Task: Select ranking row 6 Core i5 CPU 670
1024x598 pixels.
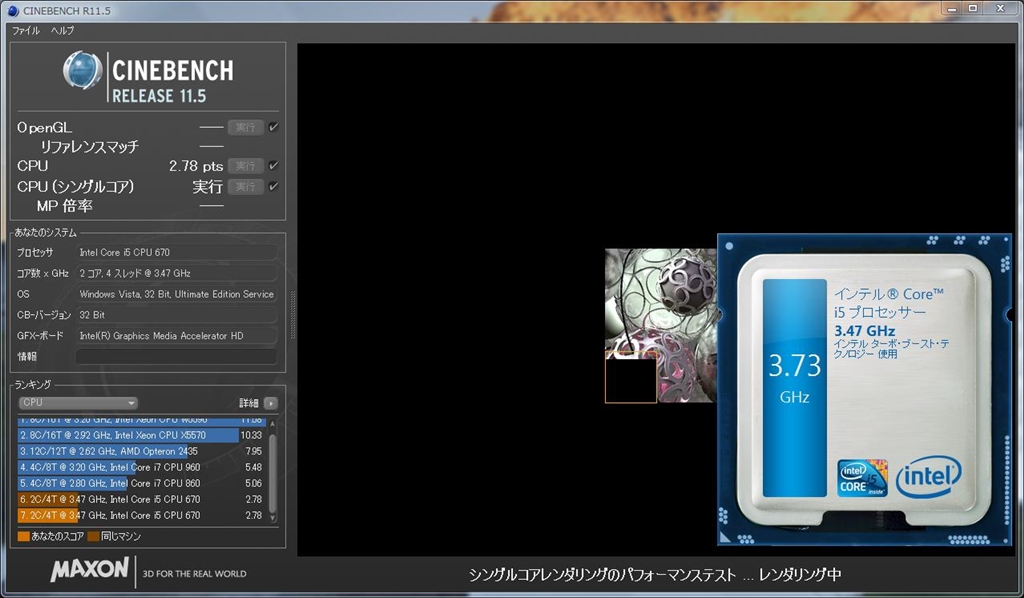Action: tap(141, 499)
